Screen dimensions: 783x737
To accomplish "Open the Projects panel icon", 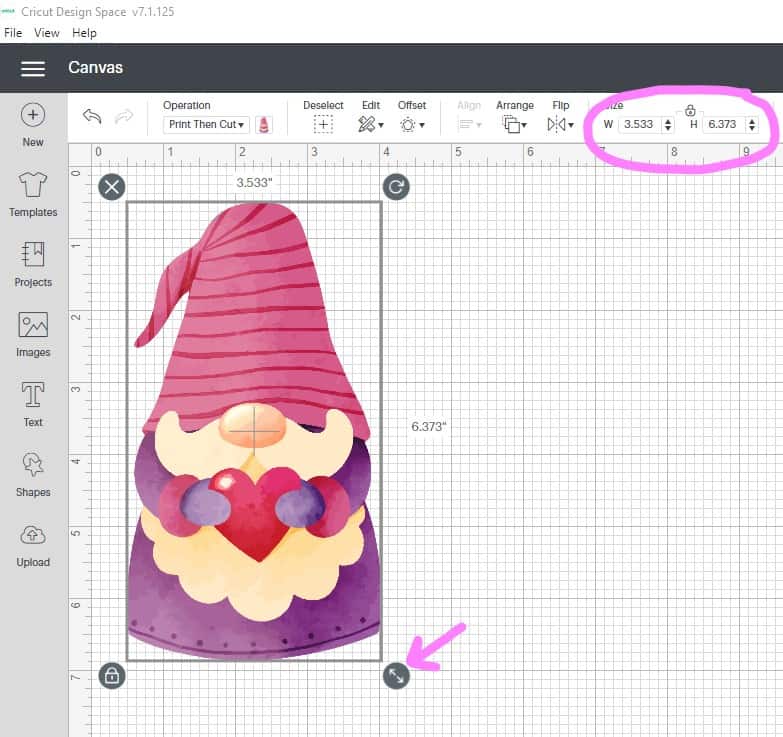I will point(33,254).
